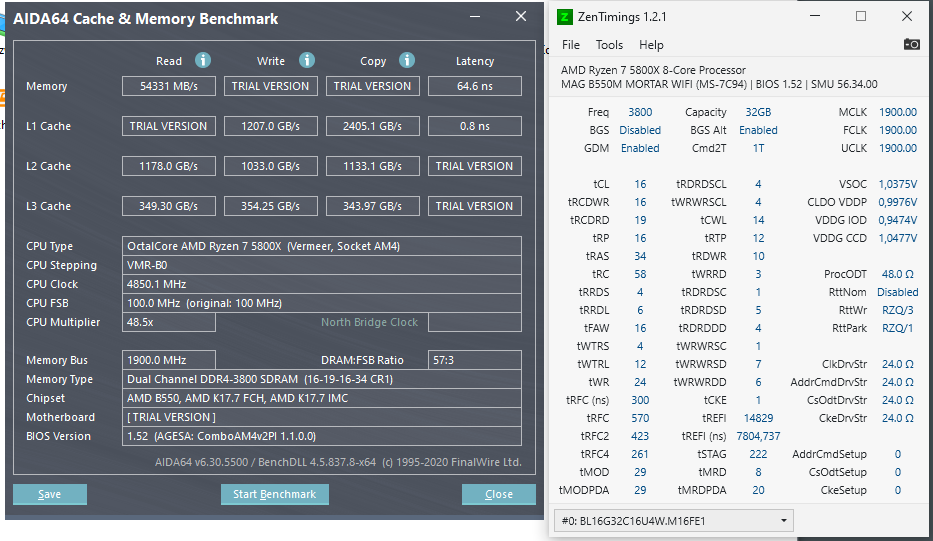
Task: Click the L3 Cache Copy value 343.97 GB/s
Action: pos(372,206)
